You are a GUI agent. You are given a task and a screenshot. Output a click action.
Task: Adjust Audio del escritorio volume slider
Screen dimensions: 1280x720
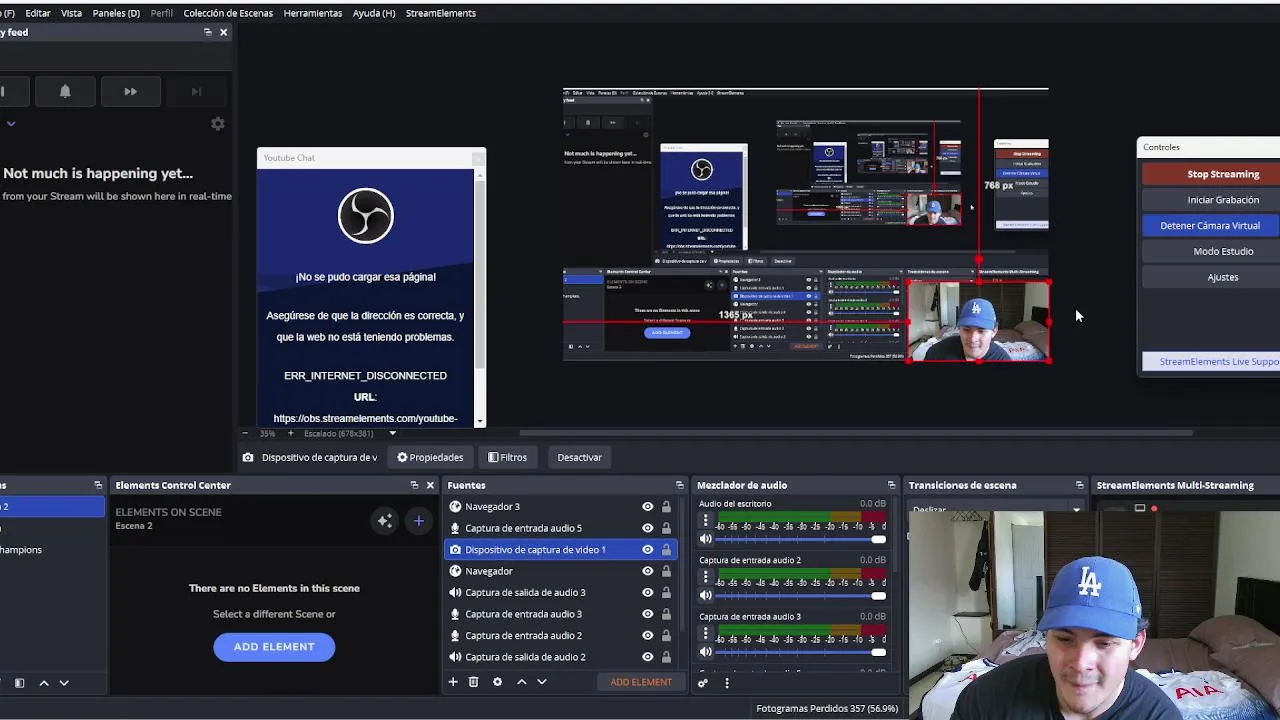tap(800, 540)
